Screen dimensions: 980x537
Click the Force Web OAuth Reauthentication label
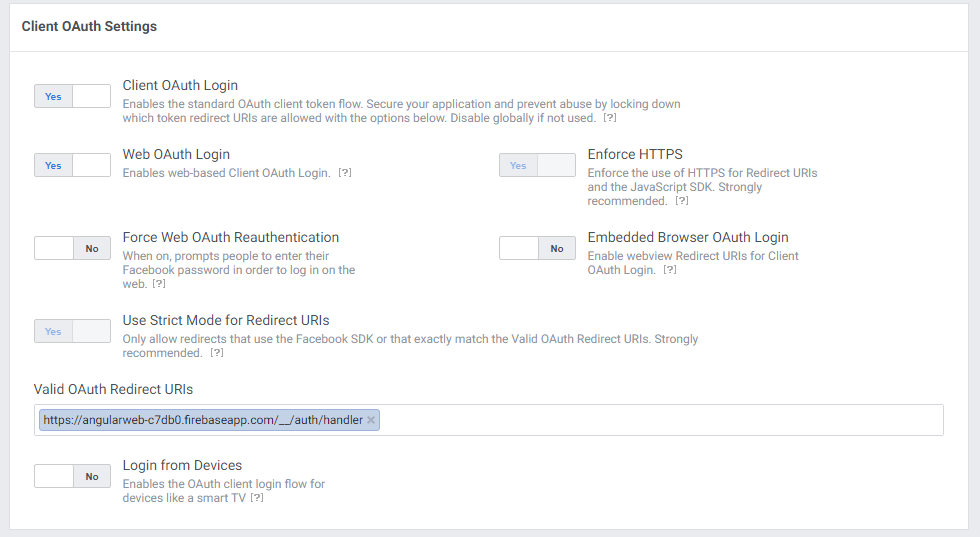231,237
